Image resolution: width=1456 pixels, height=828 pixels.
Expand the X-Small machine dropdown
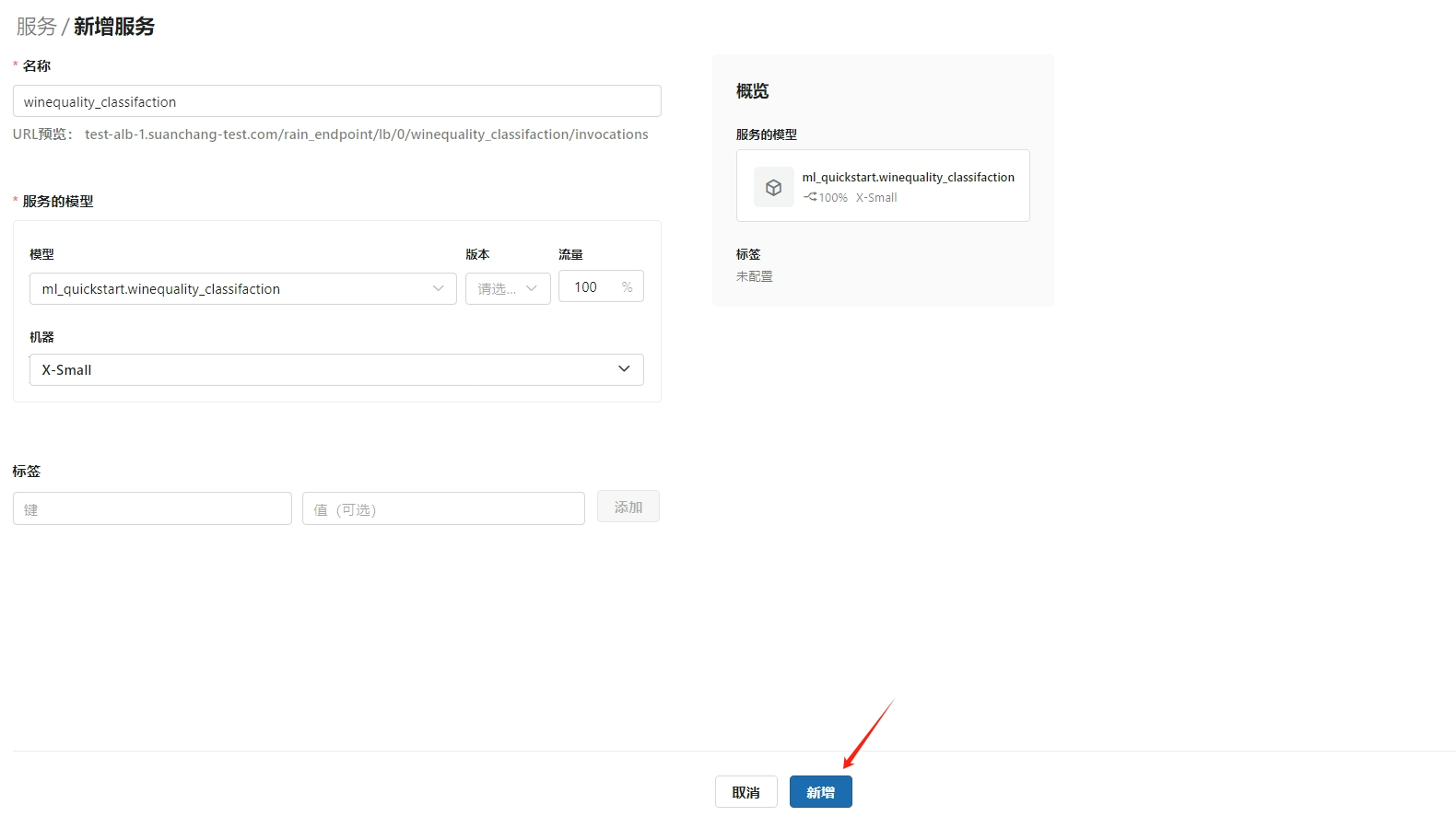pyautogui.click(x=336, y=369)
